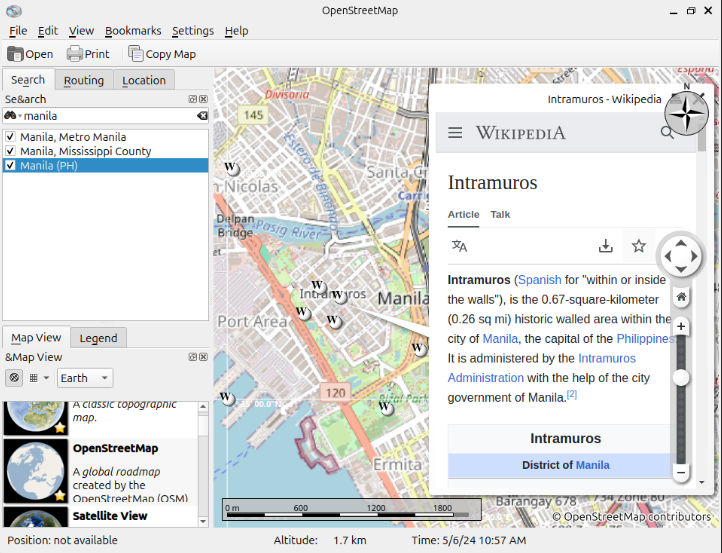
Task: Switch to the Location tab
Action: click(144, 80)
